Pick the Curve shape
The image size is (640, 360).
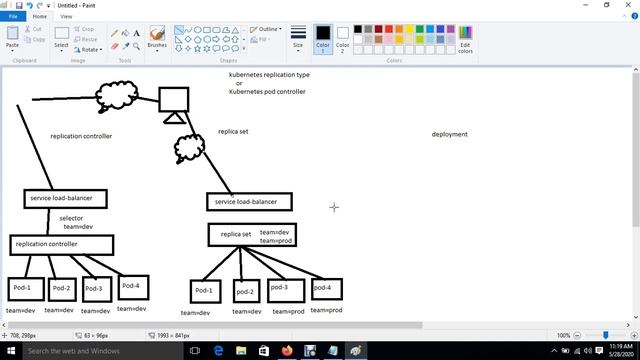[x=188, y=30]
